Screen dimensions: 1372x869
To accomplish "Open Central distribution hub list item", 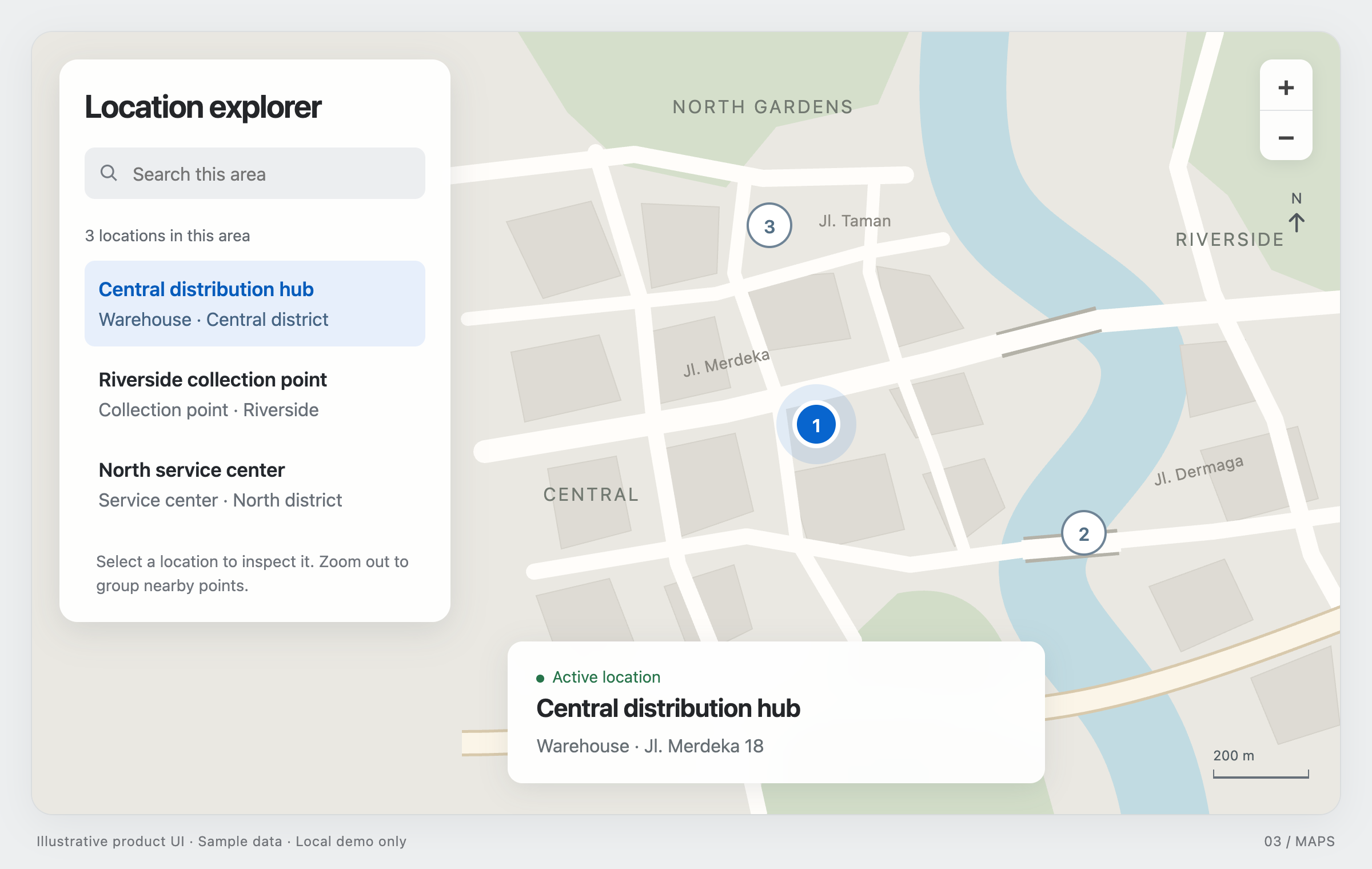I will (x=255, y=304).
